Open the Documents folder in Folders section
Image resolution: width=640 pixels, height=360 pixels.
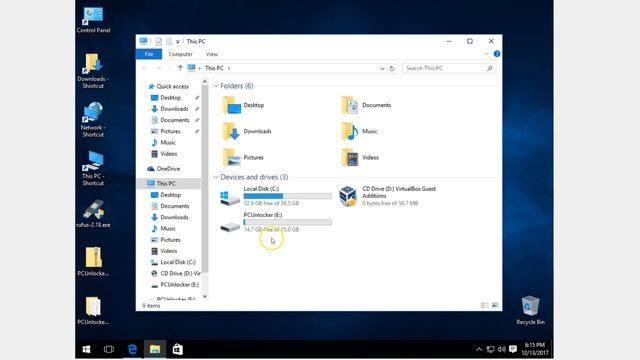[366, 105]
